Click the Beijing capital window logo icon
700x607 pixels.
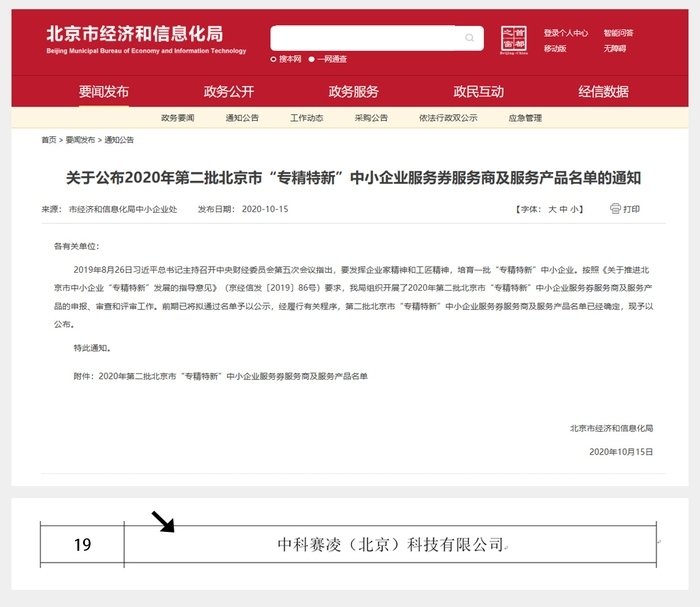pyautogui.click(x=514, y=40)
